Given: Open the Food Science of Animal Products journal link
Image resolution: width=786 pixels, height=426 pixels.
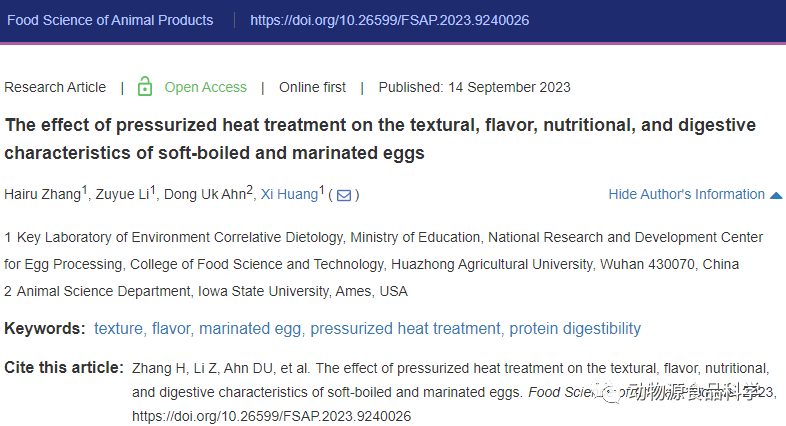Looking at the screenshot, I should tap(110, 20).
